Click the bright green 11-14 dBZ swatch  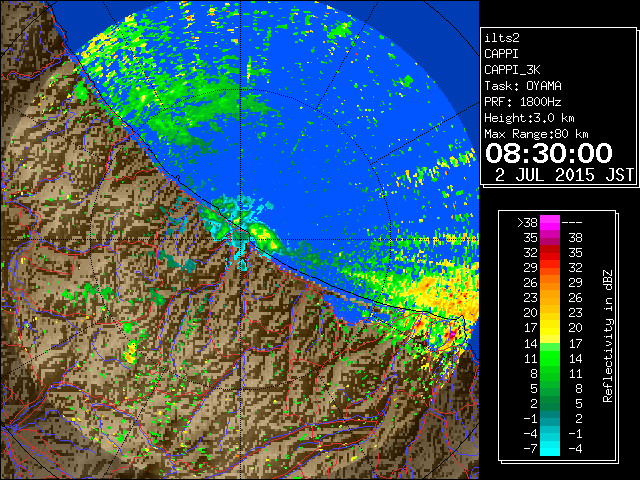point(550,358)
